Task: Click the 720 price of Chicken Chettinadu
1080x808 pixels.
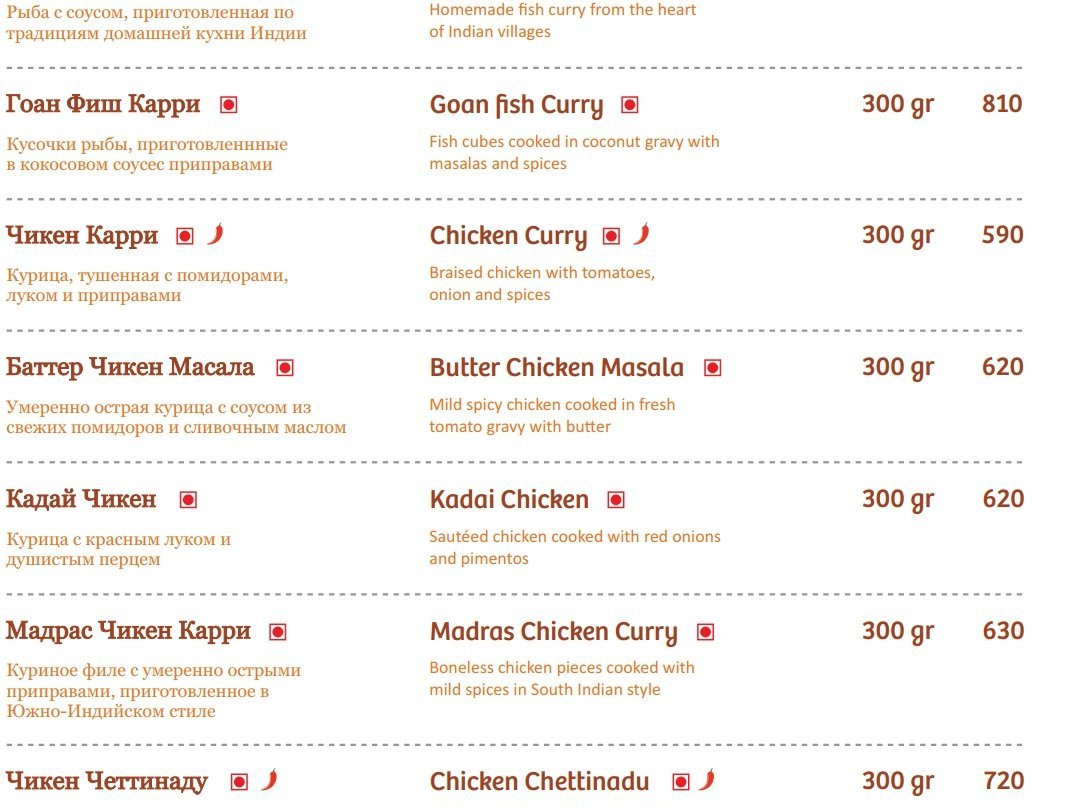Action: pyautogui.click(x=1004, y=780)
